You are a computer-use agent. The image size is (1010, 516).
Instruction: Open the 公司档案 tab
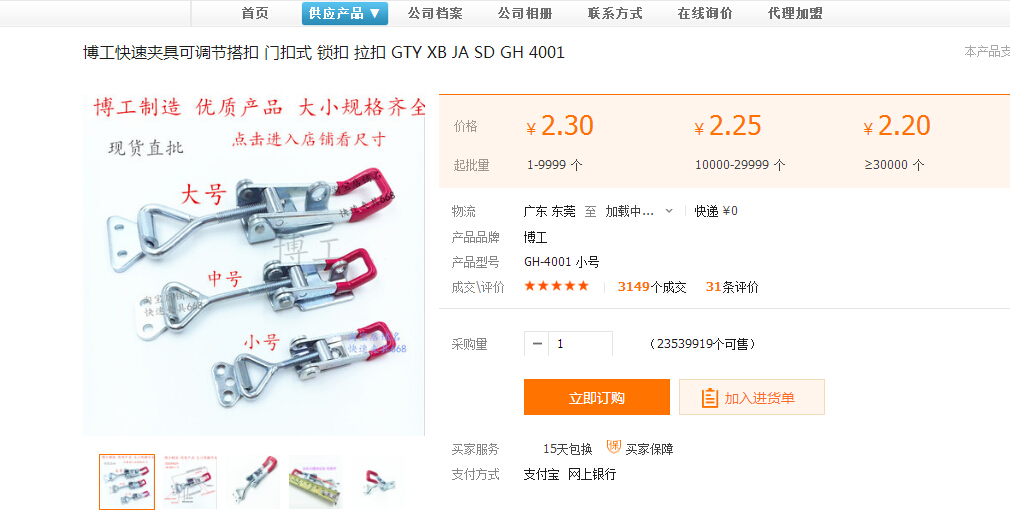click(x=435, y=14)
